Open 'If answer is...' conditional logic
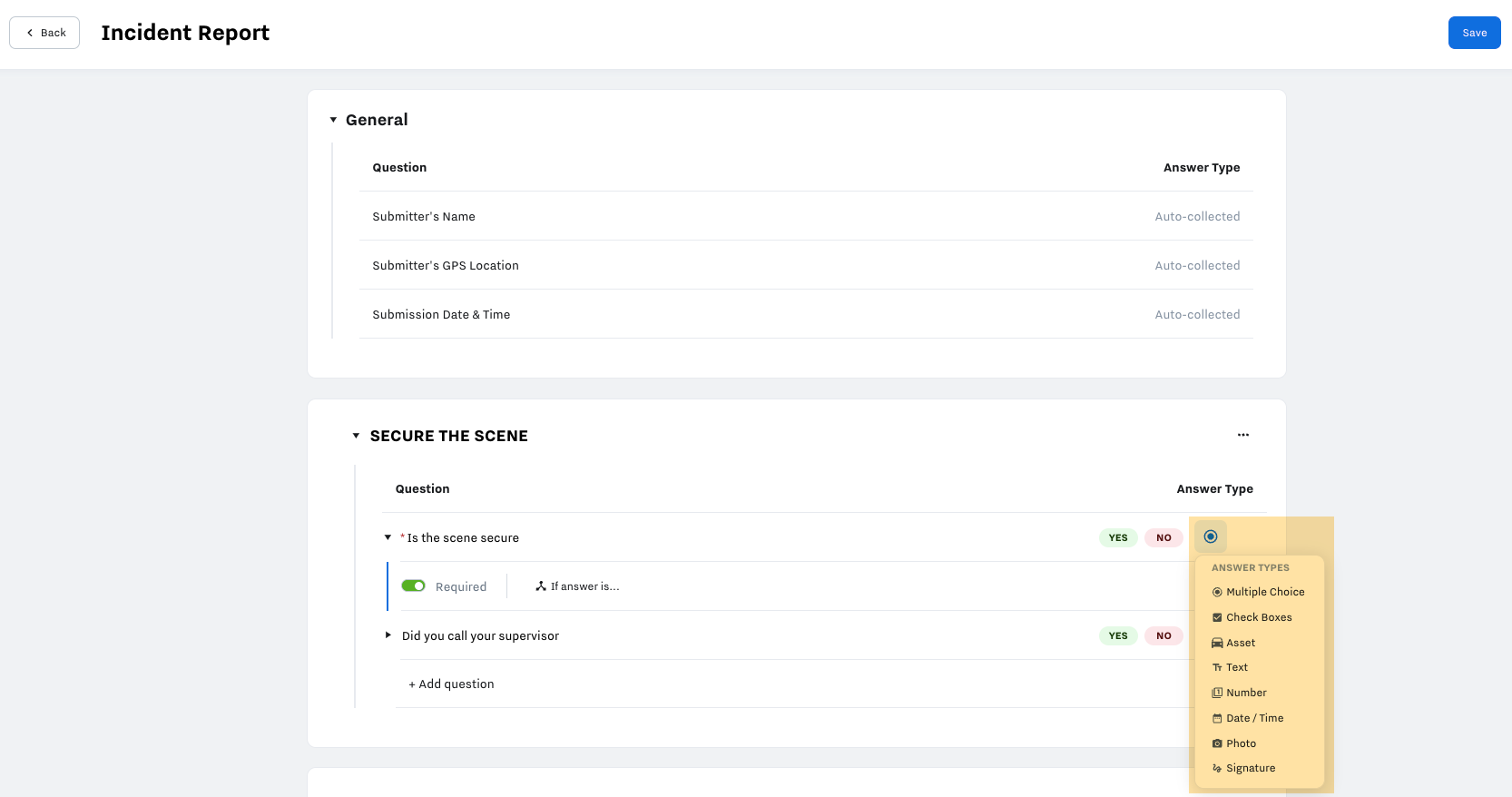The image size is (1512, 797). 577,586
